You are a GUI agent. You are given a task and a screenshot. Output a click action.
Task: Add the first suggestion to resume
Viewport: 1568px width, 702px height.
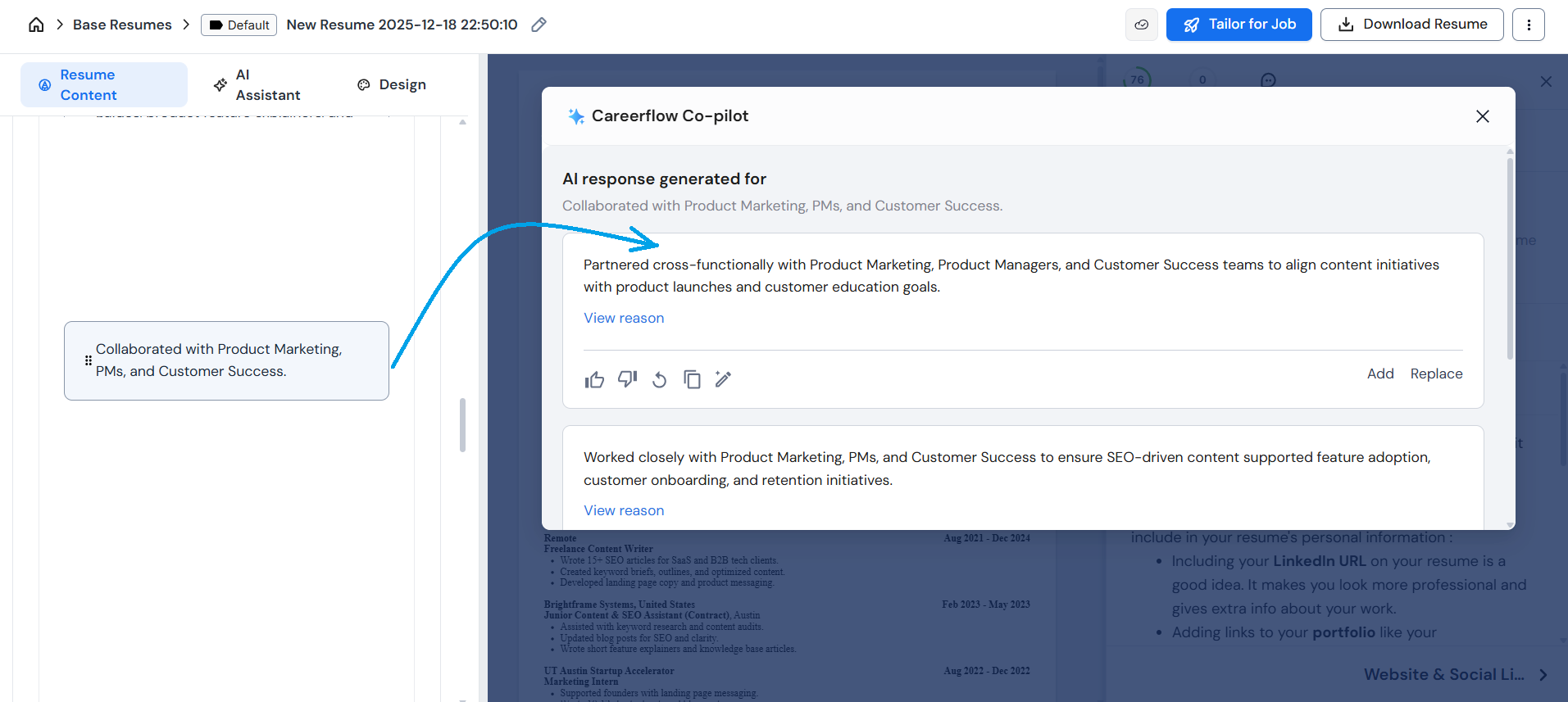point(1380,374)
